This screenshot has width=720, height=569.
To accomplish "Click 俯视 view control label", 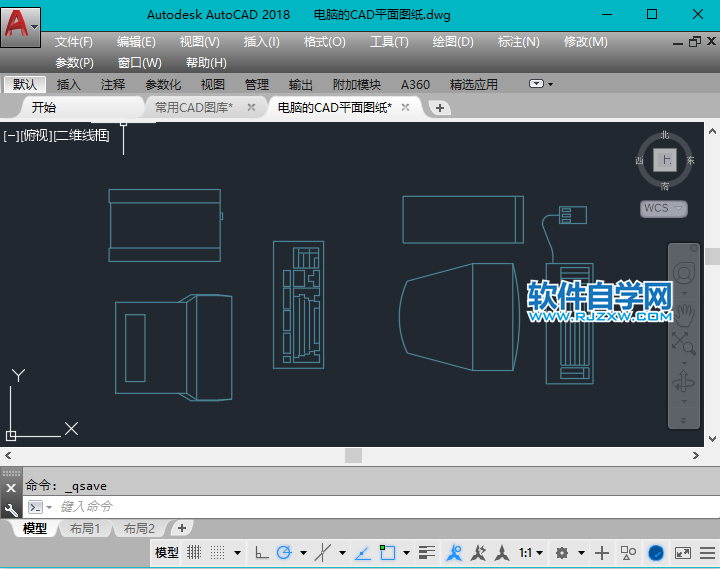I will 37,136.
